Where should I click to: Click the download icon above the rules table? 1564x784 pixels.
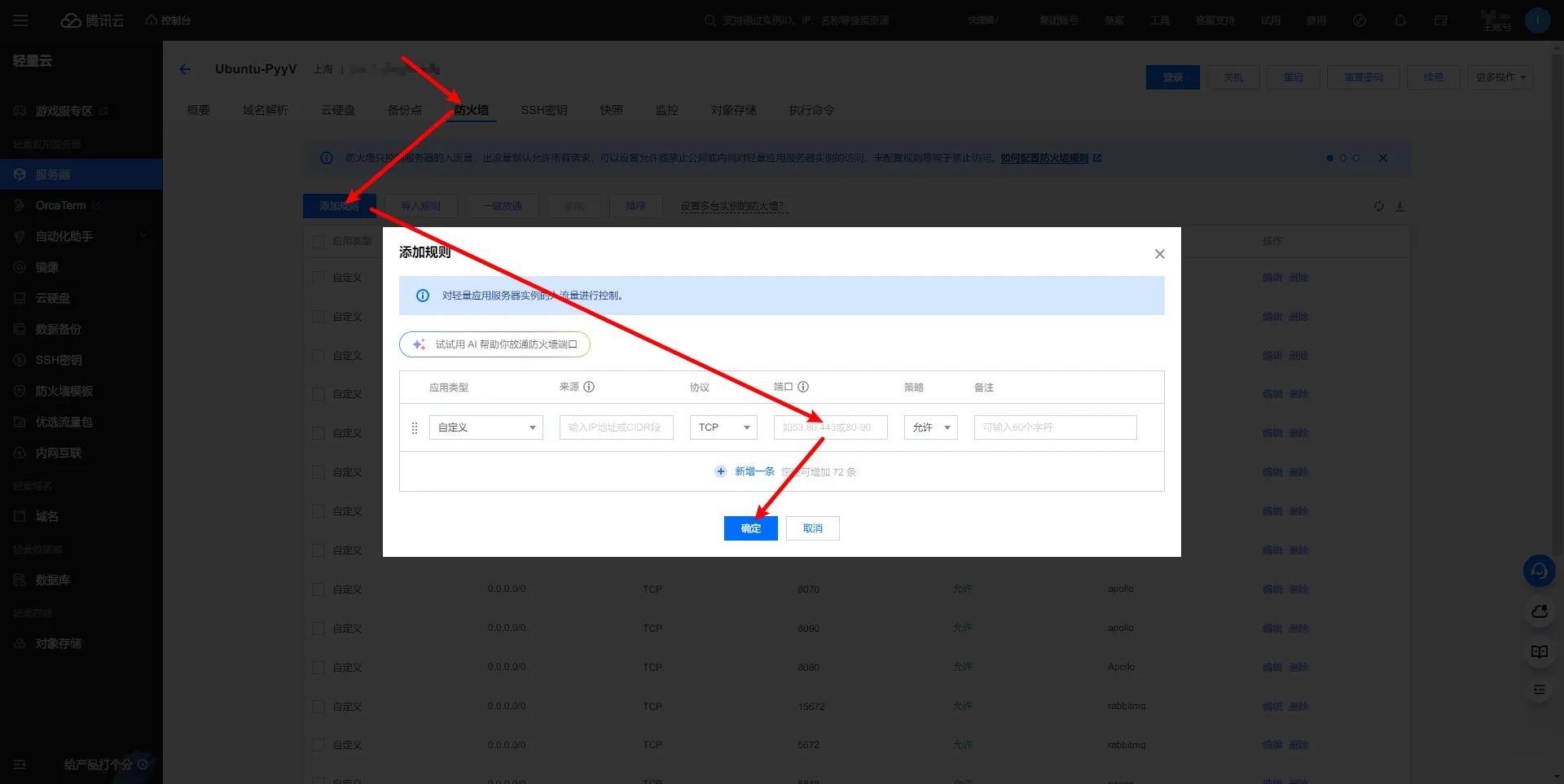tap(1399, 206)
